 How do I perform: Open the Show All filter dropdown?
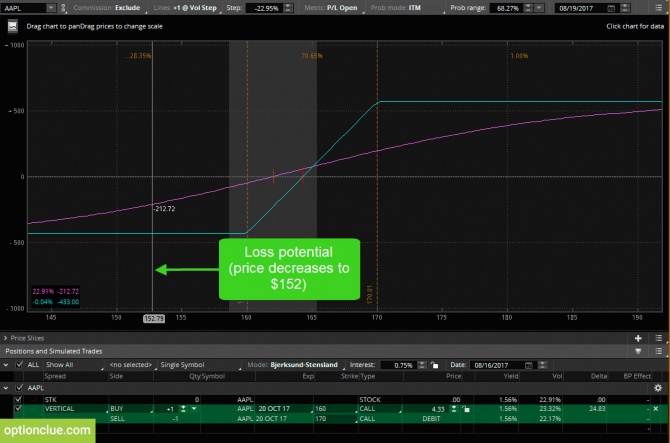(73, 365)
